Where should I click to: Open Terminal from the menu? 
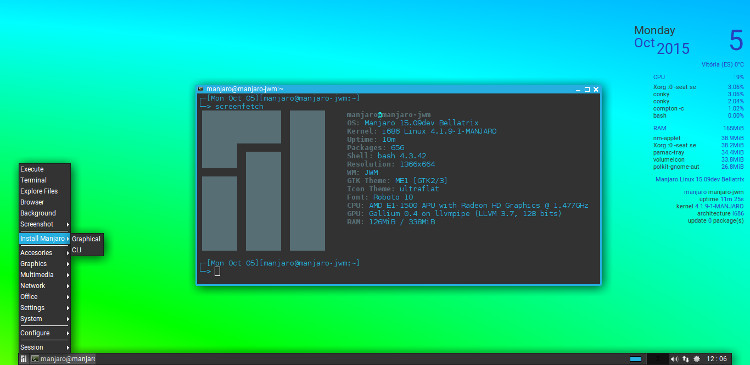tap(44, 180)
